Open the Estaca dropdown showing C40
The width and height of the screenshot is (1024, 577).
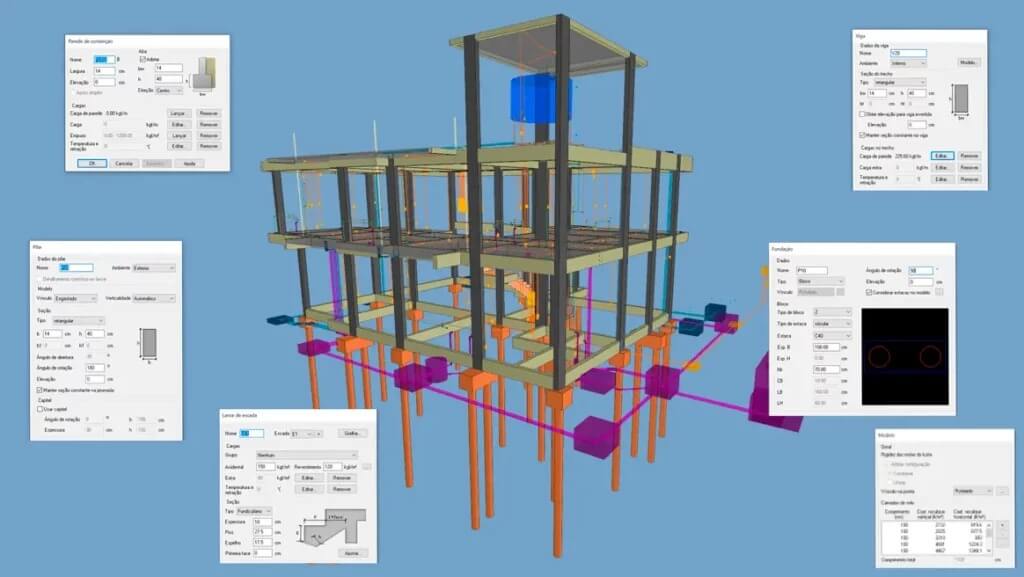pos(833,335)
